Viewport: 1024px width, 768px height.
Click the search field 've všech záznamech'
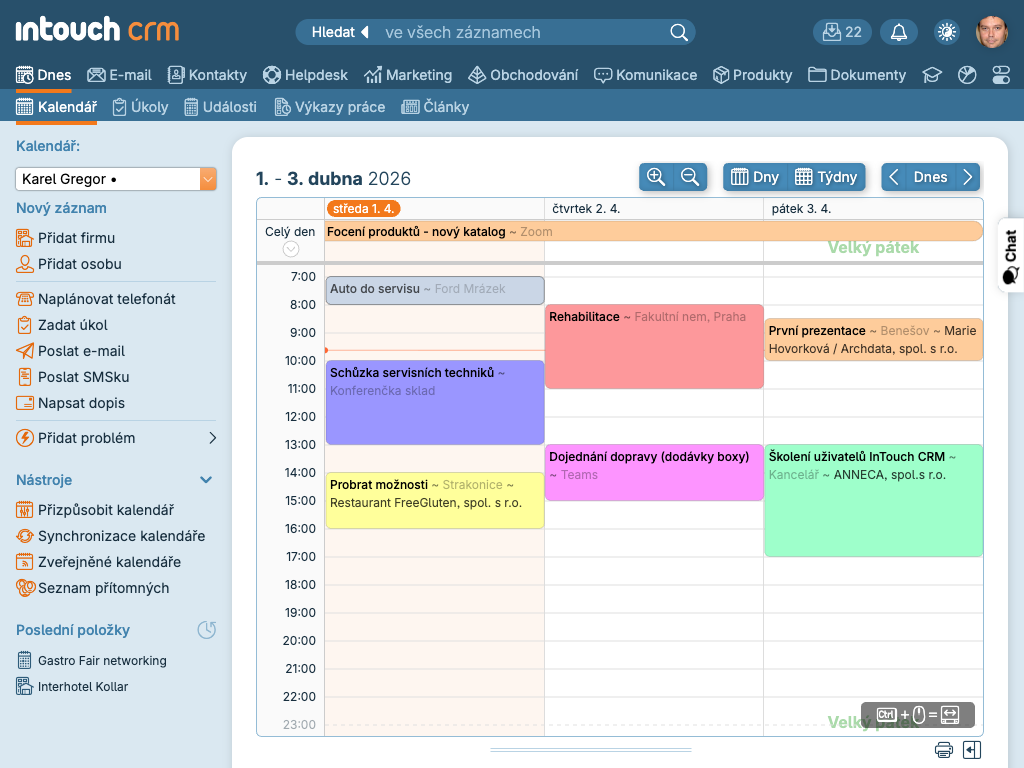tap(520, 32)
